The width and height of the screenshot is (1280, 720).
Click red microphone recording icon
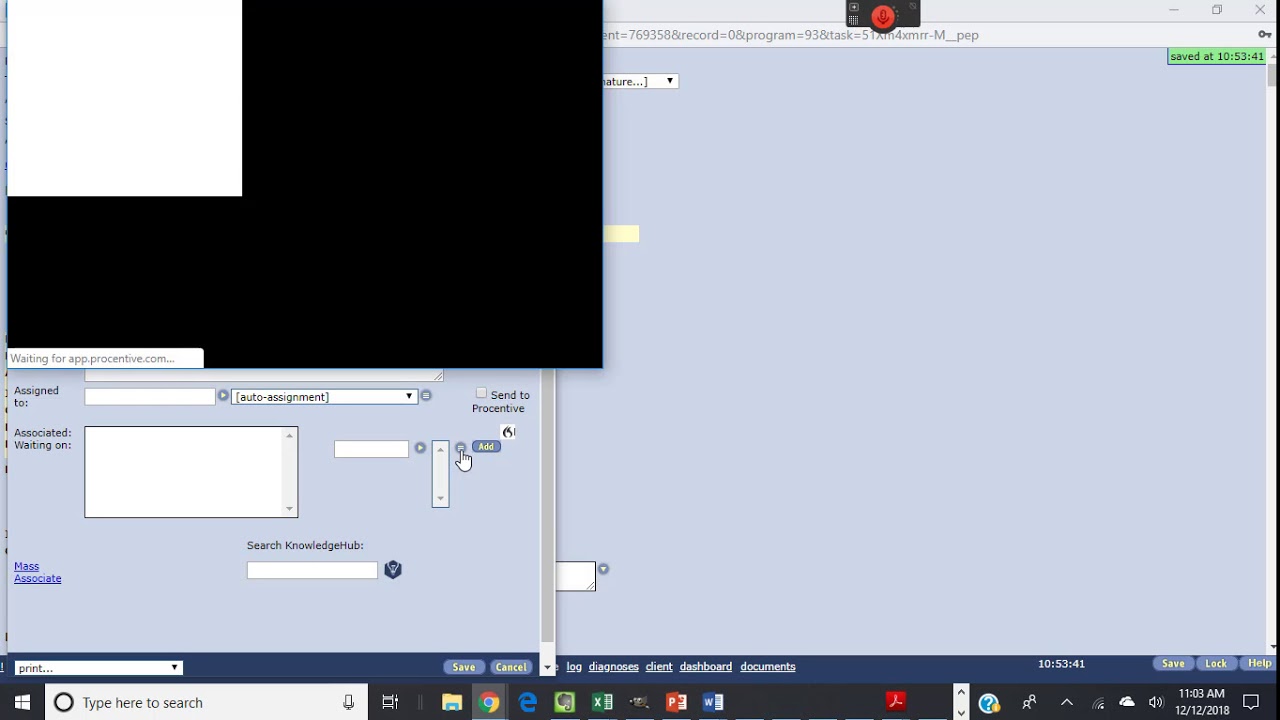[882, 16]
